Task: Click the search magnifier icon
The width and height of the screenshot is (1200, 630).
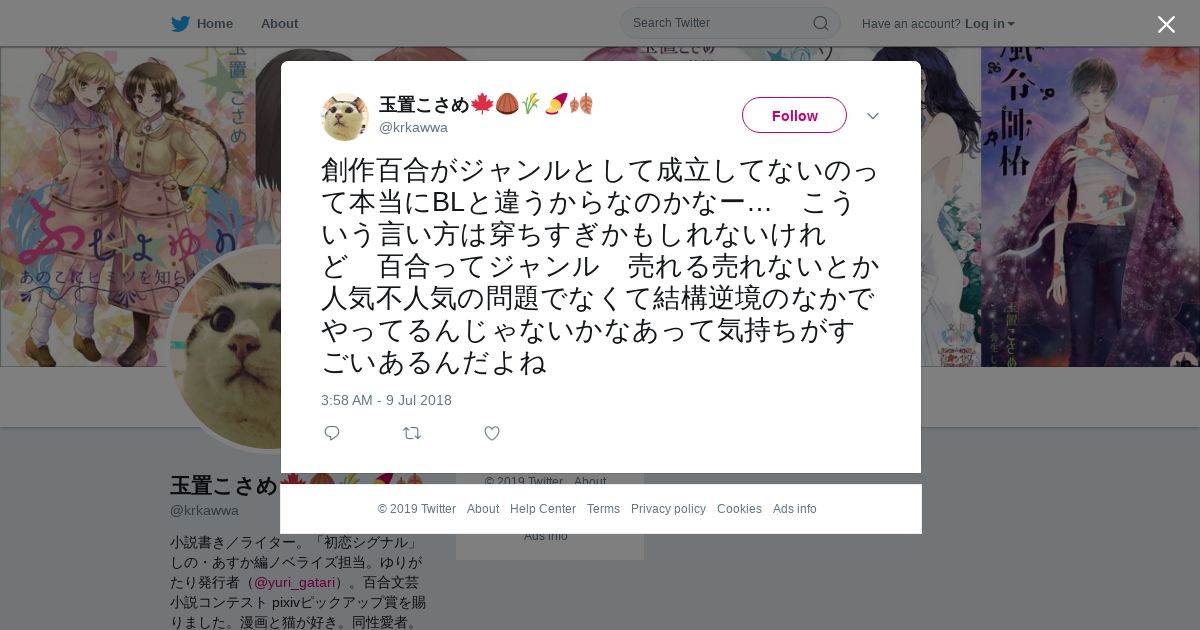Action: click(820, 23)
